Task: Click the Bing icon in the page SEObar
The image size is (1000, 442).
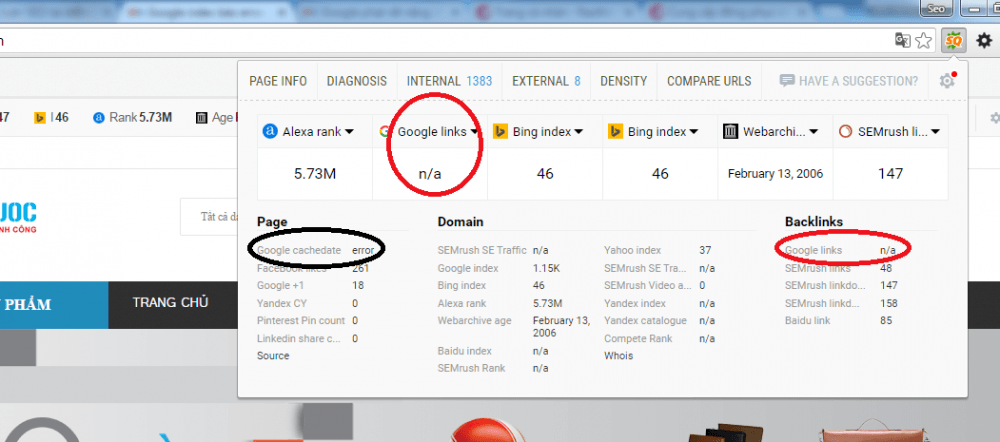Action: tap(40, 117)
